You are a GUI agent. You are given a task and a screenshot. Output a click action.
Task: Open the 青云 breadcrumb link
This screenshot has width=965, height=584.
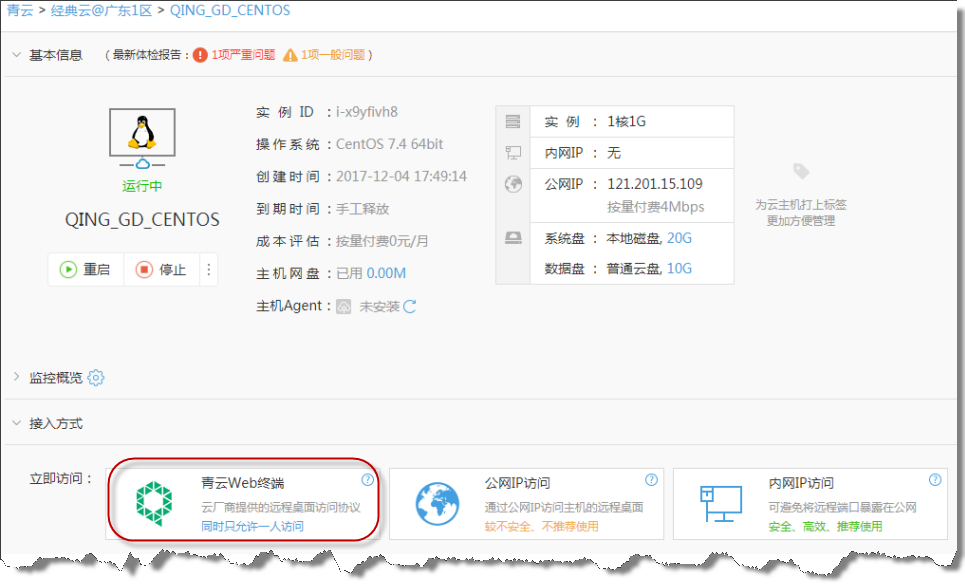20,10
